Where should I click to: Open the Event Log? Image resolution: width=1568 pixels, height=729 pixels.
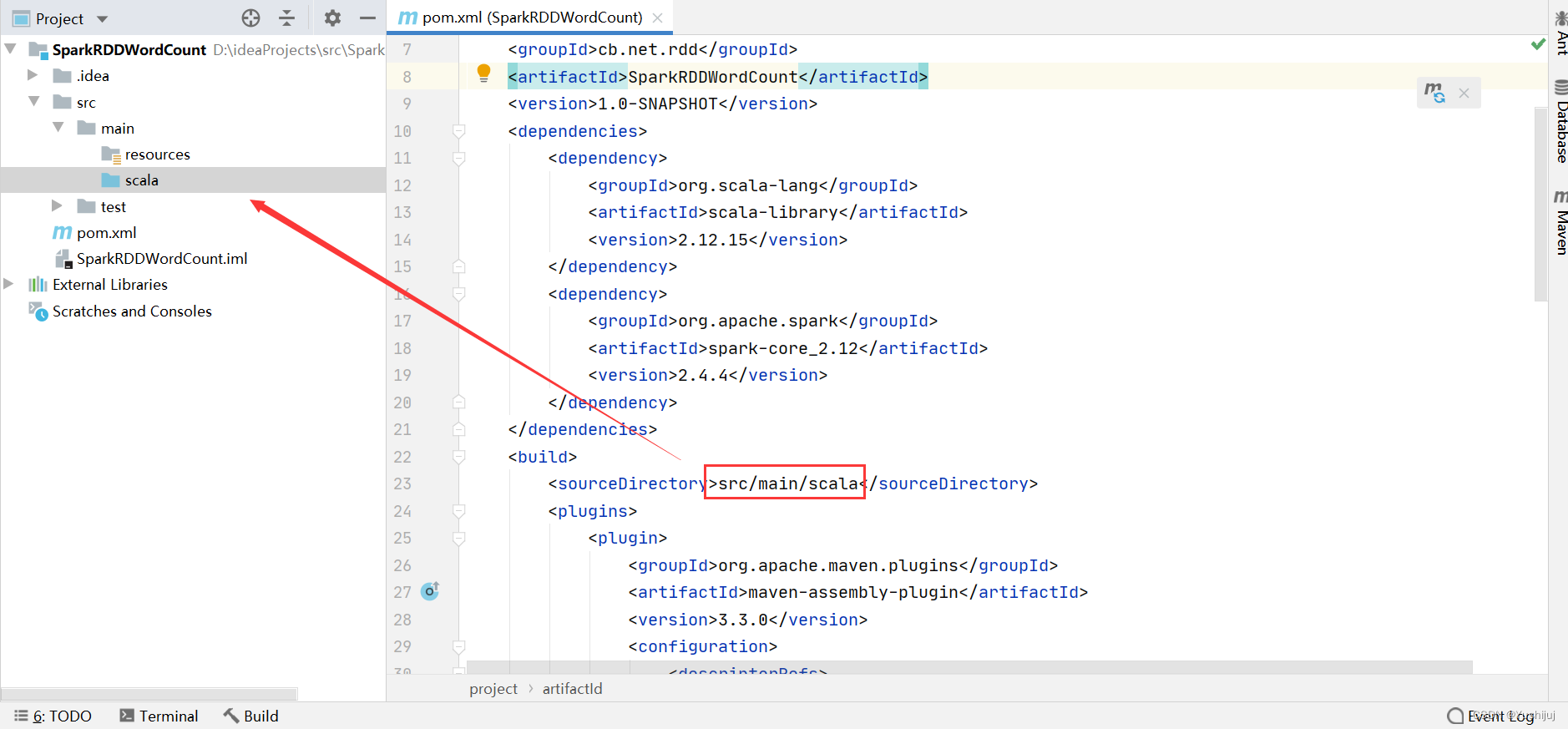point(1491,716)
